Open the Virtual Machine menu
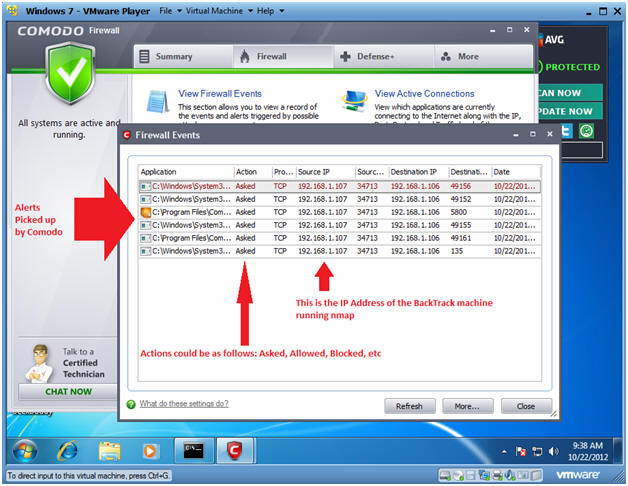628x486 pixels. pyautogui.click(x=219, y=11)
